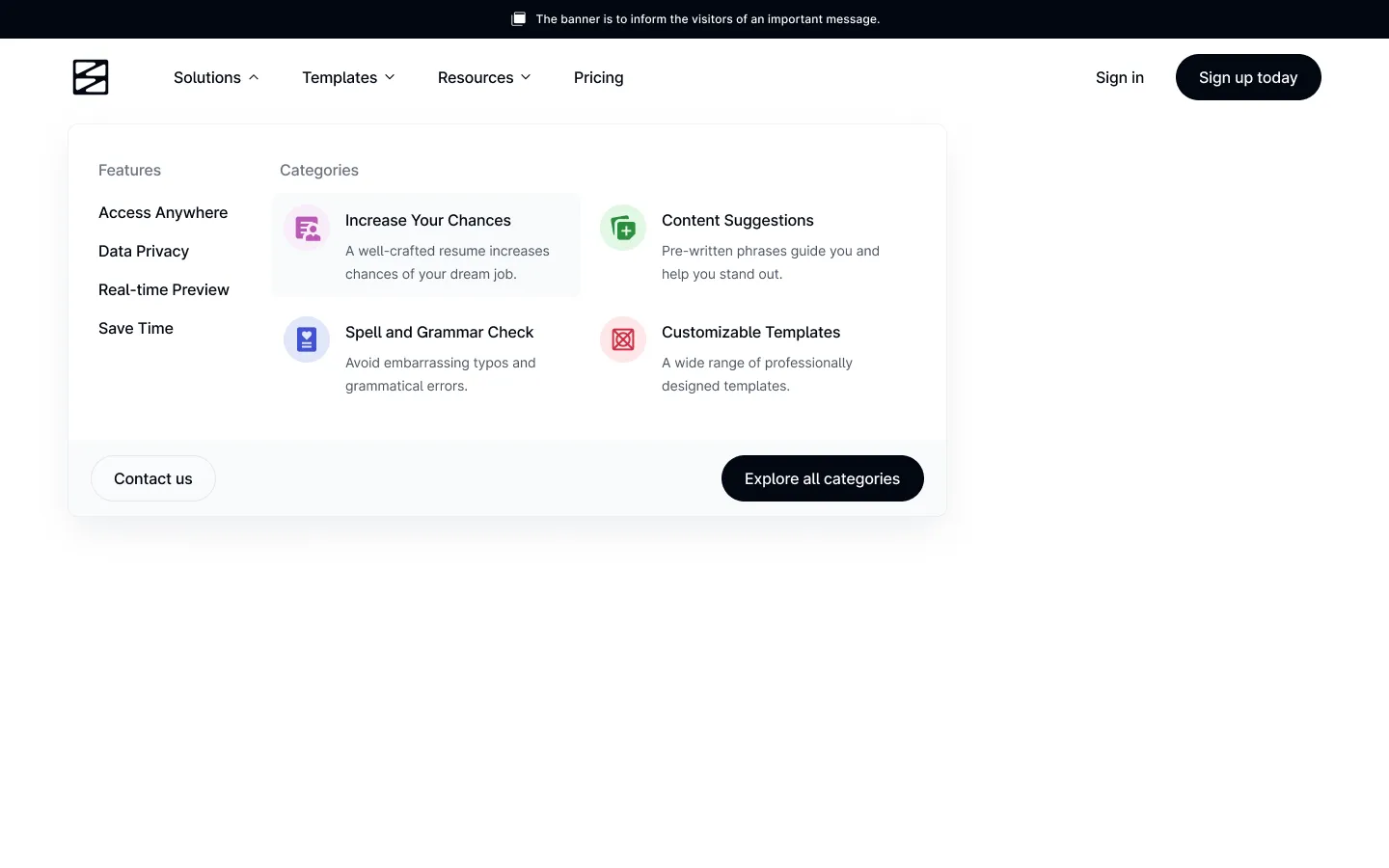The image size is (1389, 868).
Task: Click the banner text about important message
Action: click(708, 19)
